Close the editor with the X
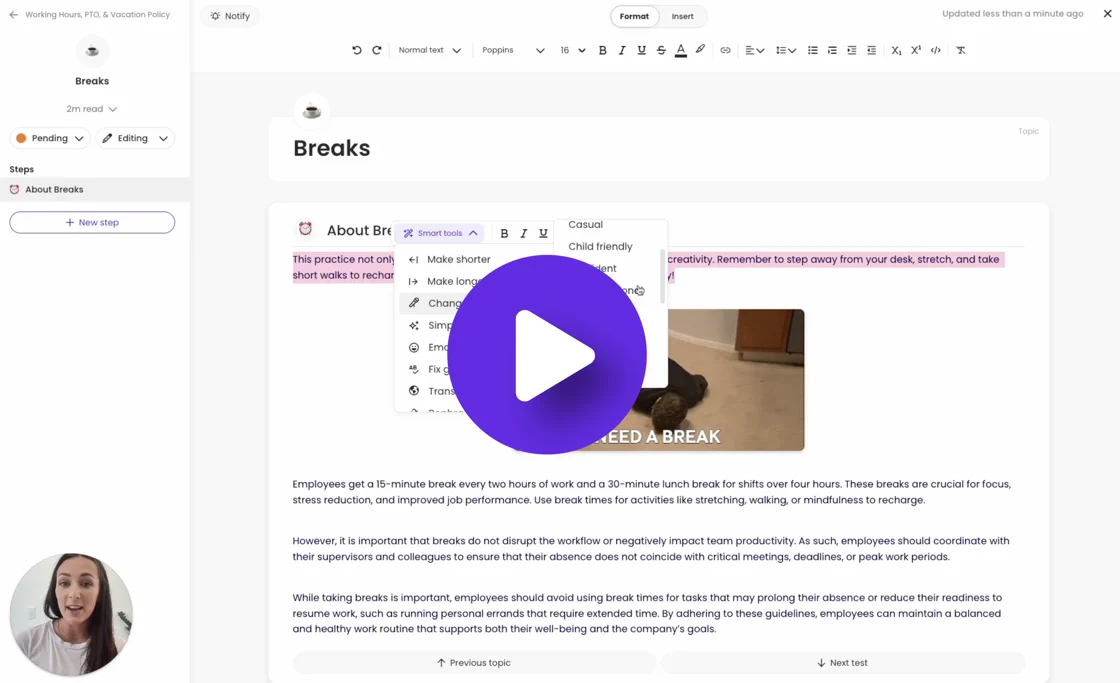The image size is (1120, 683). click(1107, 14)
